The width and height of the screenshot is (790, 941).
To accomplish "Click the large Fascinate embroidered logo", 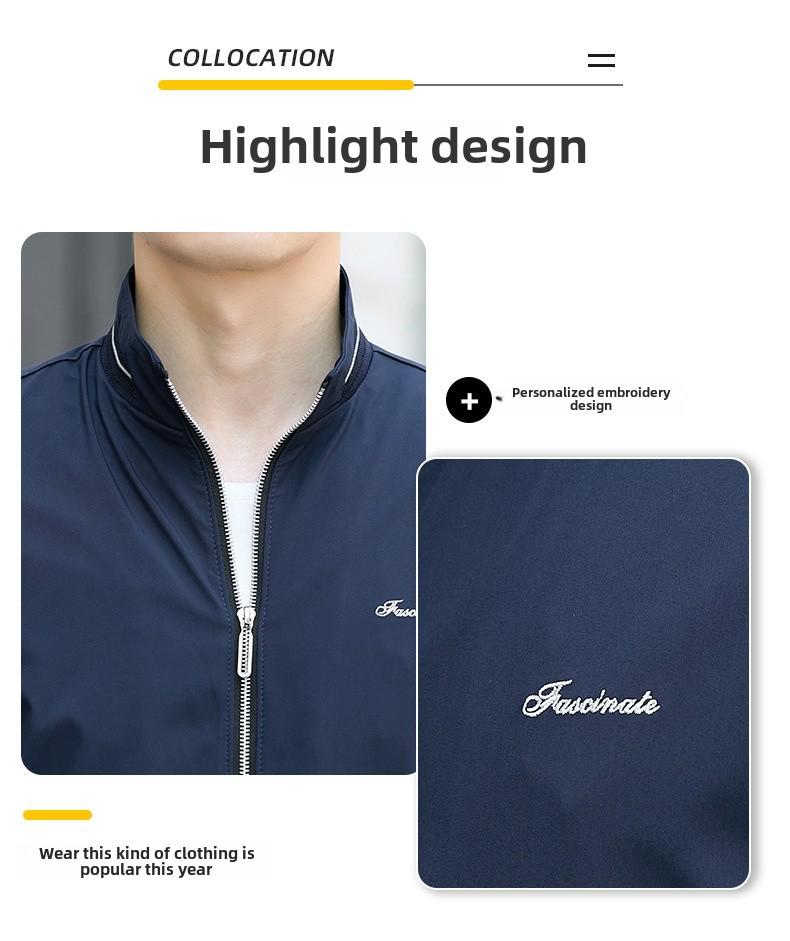I will pos(591,700).
